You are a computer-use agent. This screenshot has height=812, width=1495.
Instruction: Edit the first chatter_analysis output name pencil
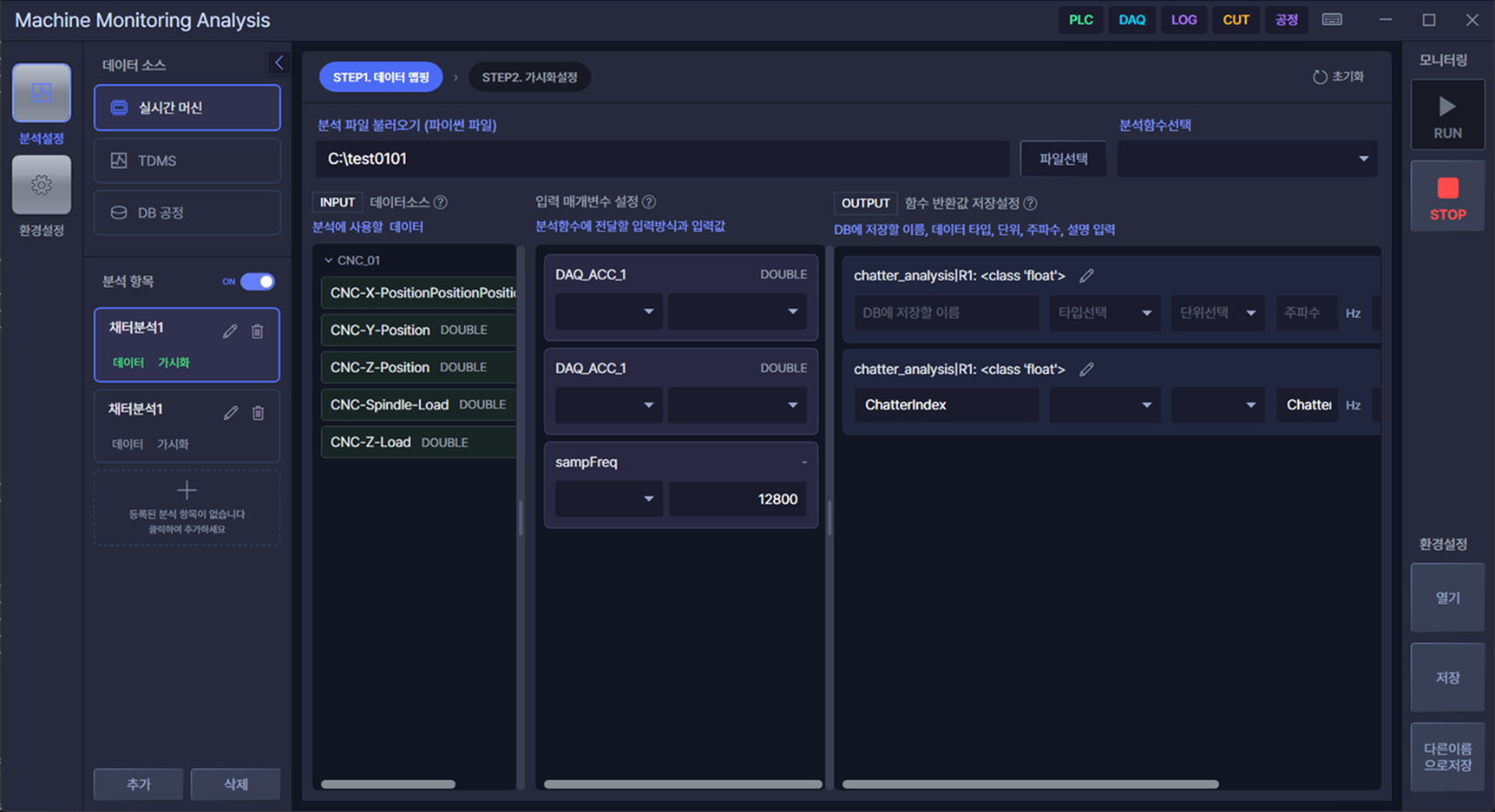coord(1086,276)
